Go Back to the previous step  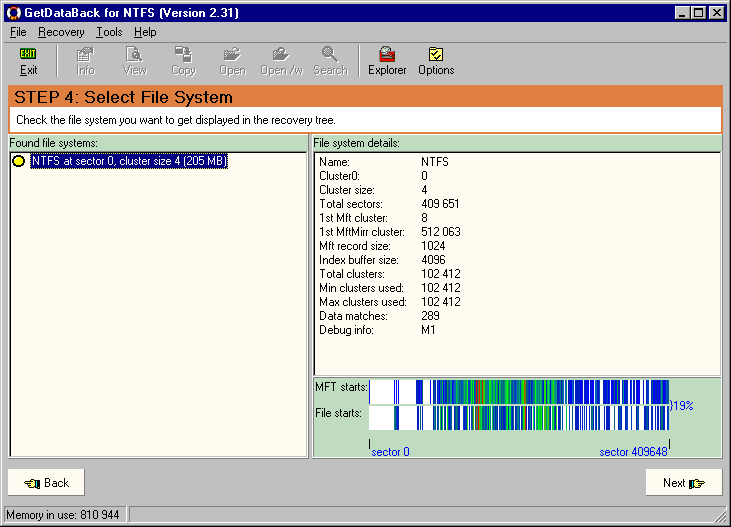[46, 483]
